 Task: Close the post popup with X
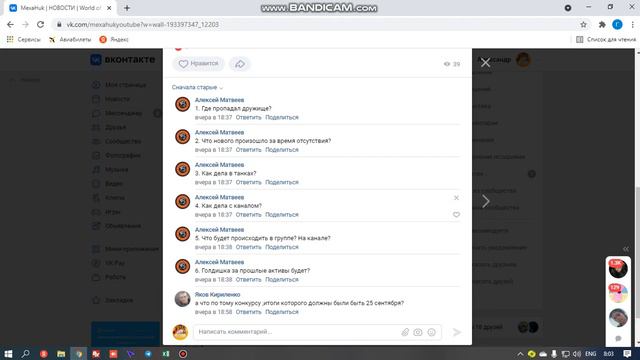[485, 62]
